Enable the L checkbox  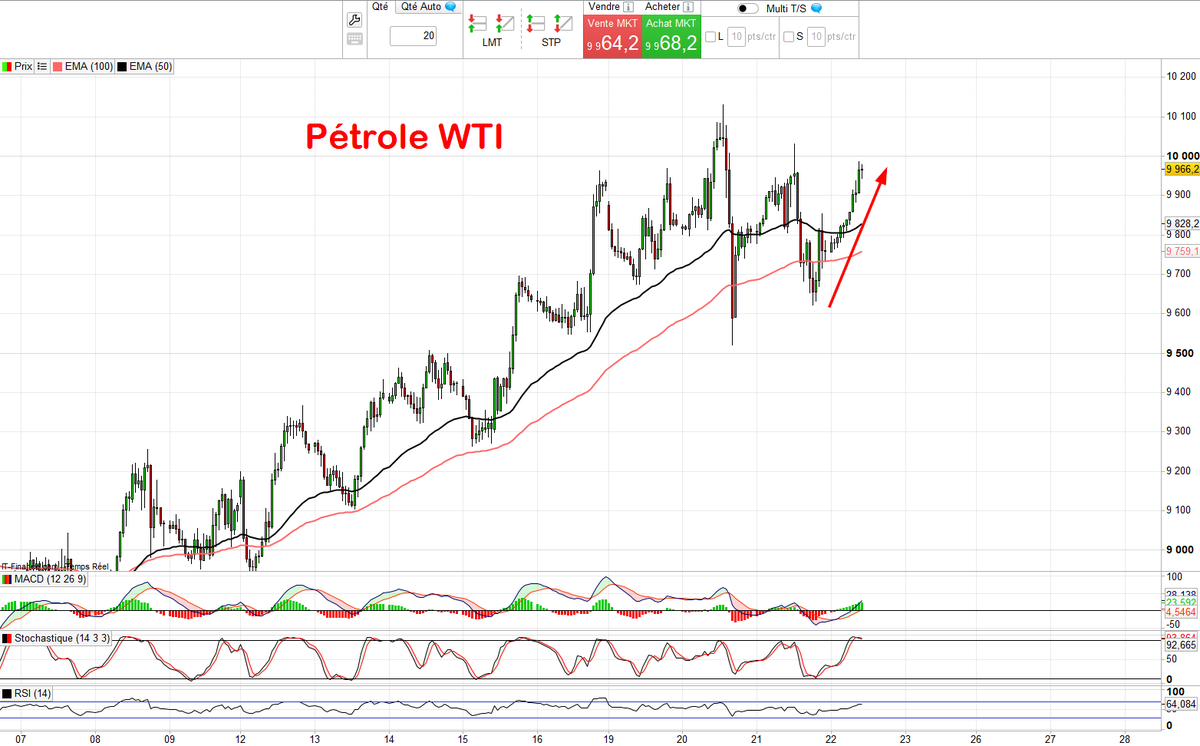[711, 37]
